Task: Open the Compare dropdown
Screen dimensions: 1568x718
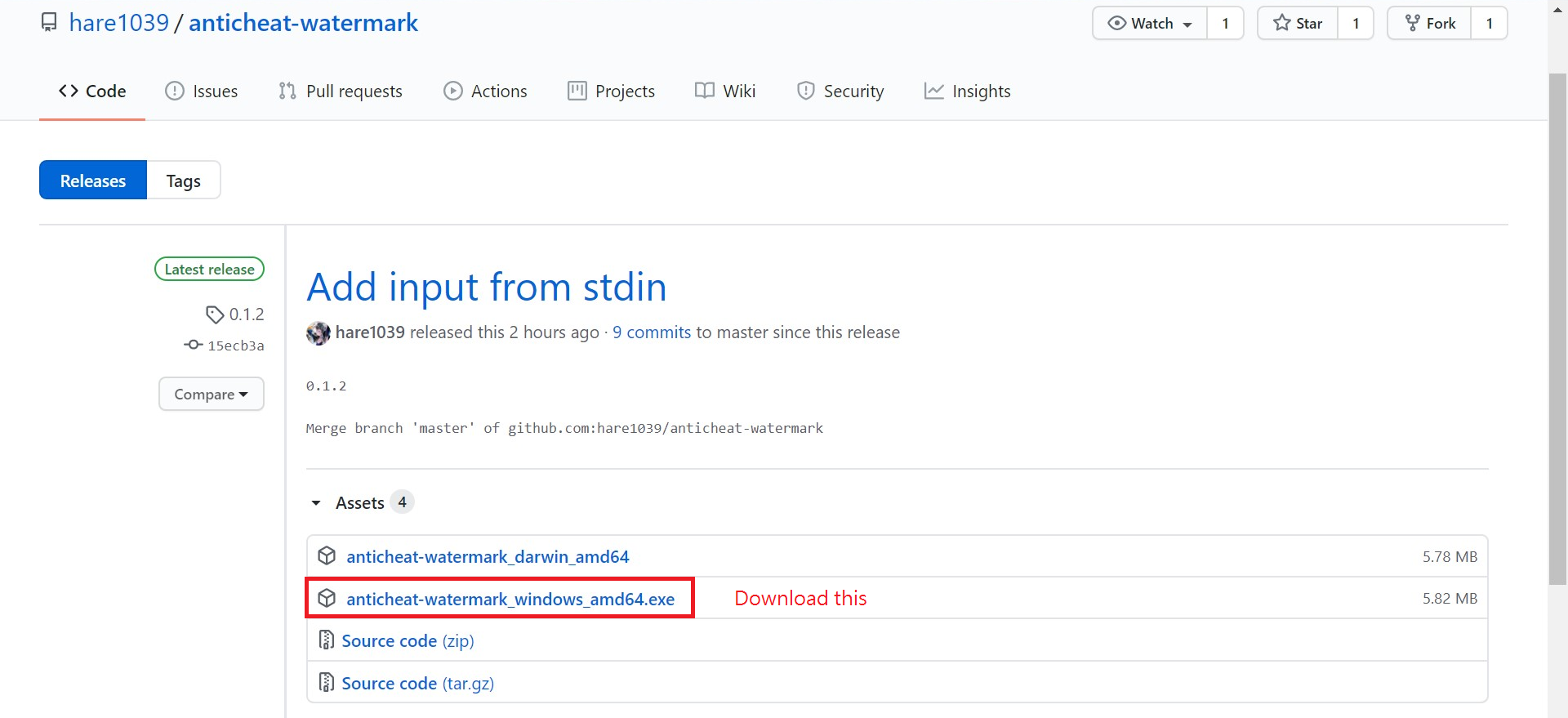Action: [212, 394]
